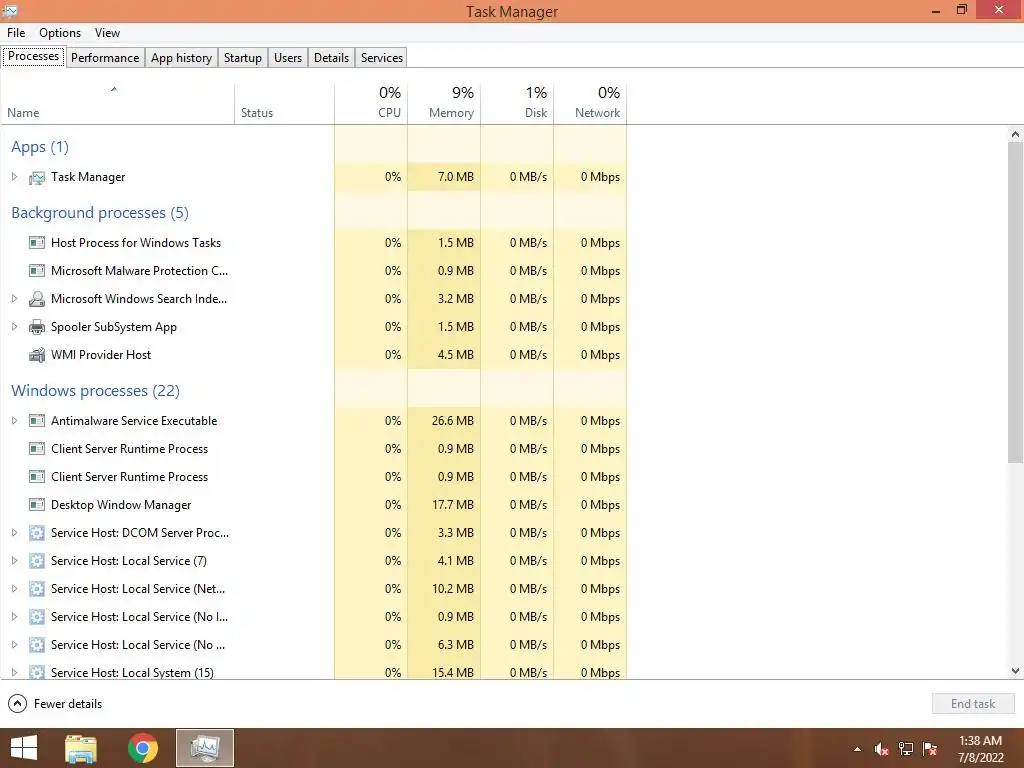Click the Service Host: Local Service (7) gear icon
The height and width of the screenshot is (768, 1024).
tap(37, 561)
